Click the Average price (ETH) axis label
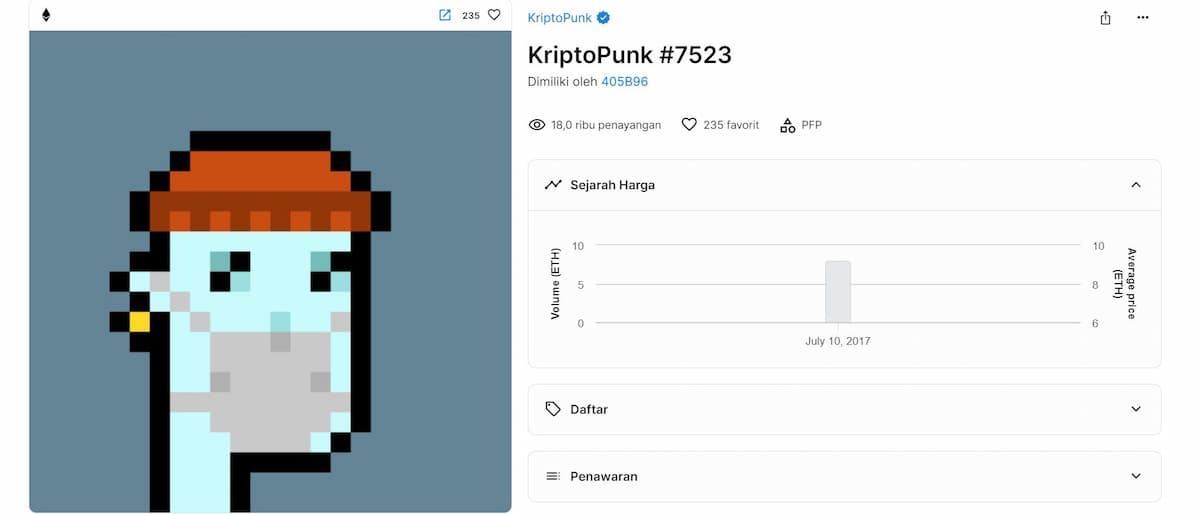1200x514 pixels. pyautogui.click(x=1126, y=284)
